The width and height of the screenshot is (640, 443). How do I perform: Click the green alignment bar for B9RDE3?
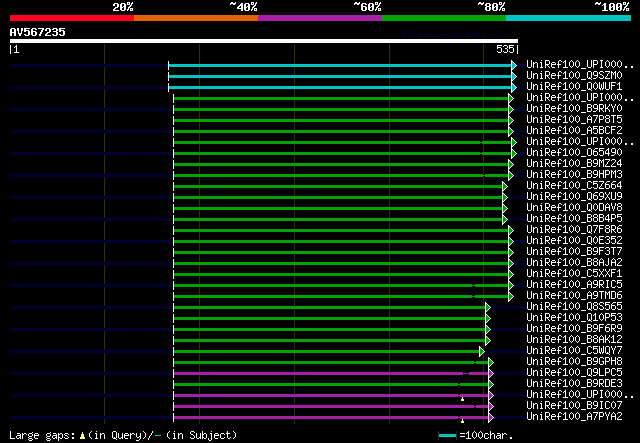click(x=331, y=385)
